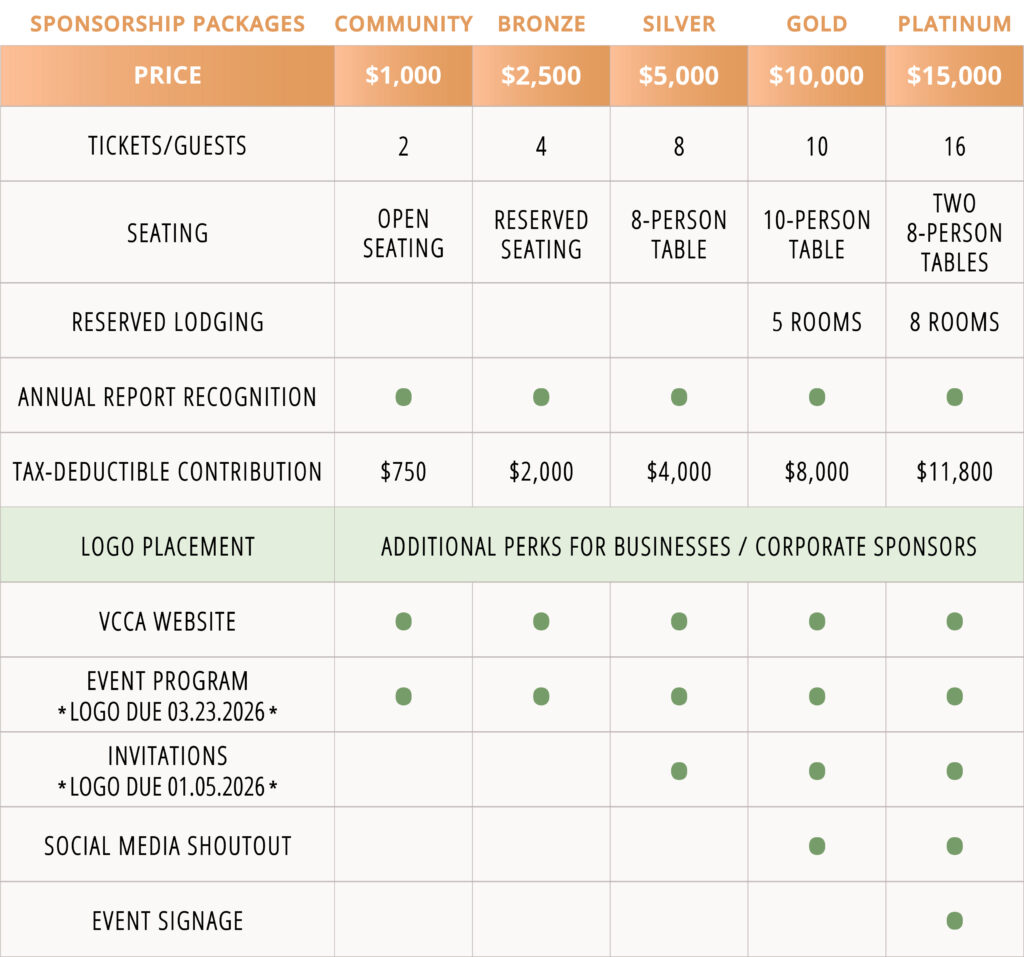
Task: Select the Silver column header
Action: (679, 24)
